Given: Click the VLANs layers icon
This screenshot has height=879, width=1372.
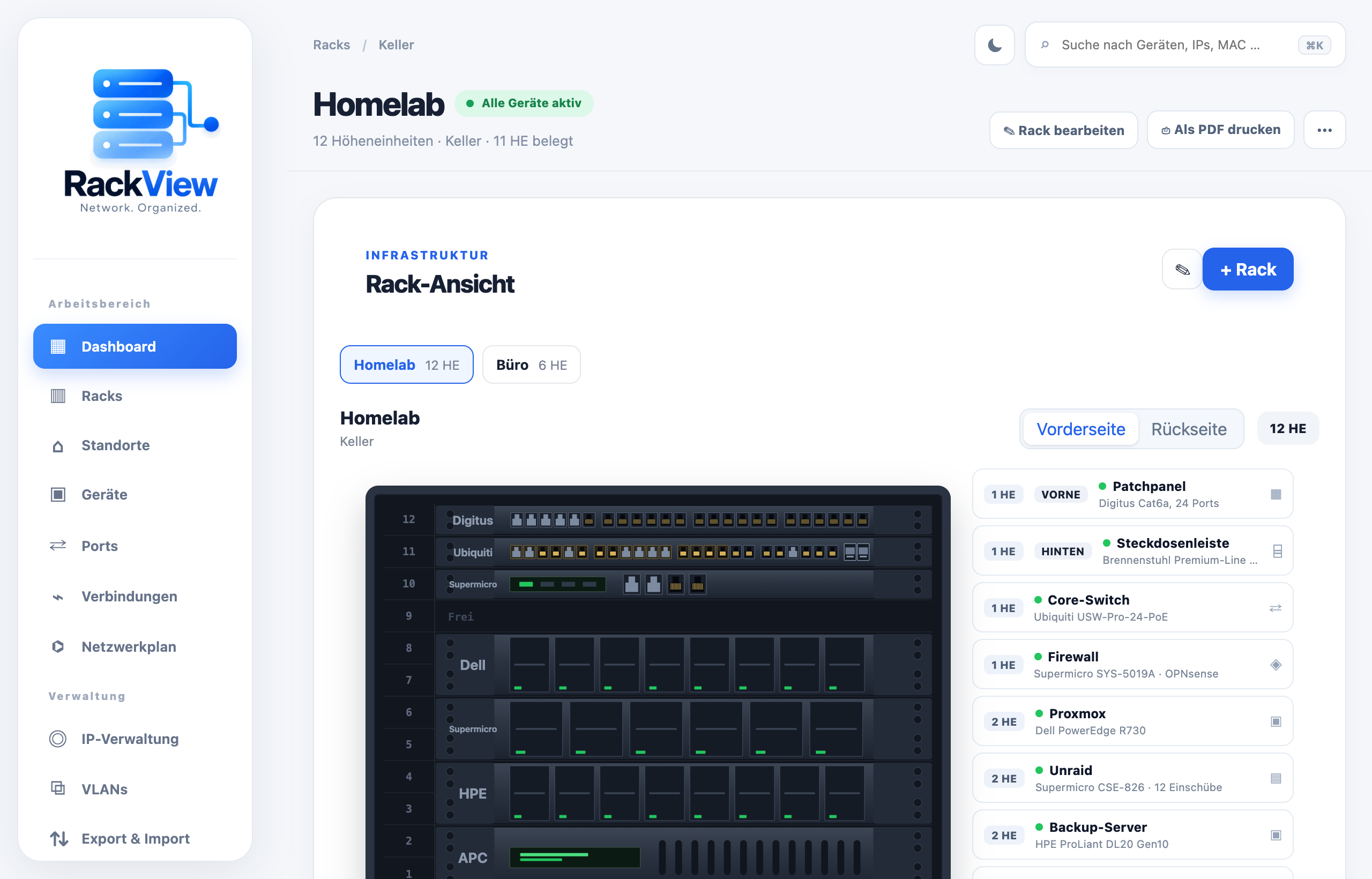Looking at the screenshot, I should tap(58, 788).
